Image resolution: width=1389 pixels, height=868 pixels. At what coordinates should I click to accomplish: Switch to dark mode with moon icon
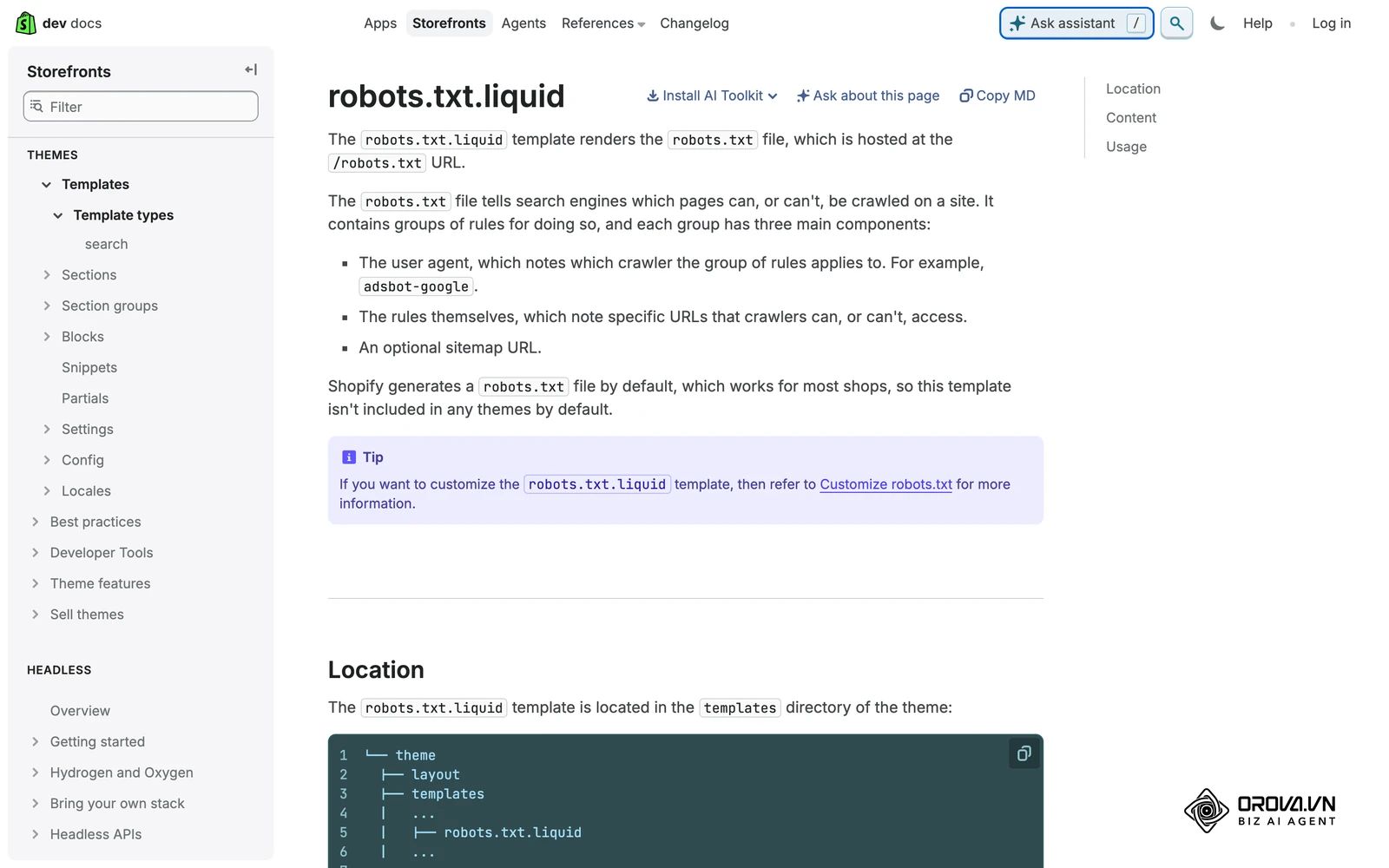click(1217, 23)
